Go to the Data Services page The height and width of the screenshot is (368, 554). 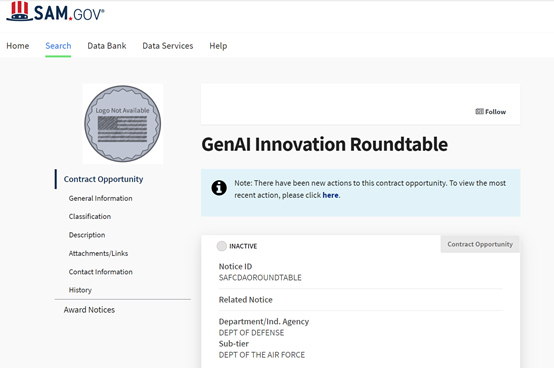click(168, 46)
